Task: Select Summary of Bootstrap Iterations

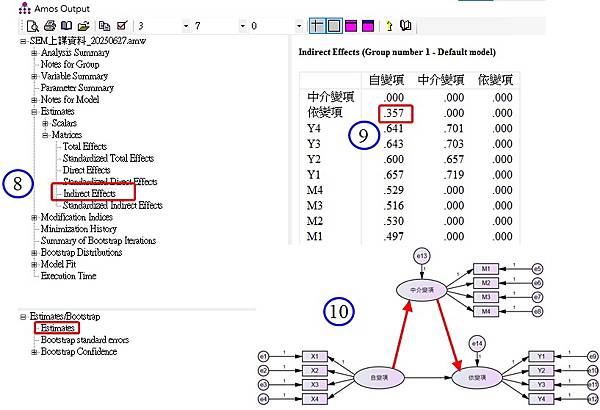Action: click(98, 241)
